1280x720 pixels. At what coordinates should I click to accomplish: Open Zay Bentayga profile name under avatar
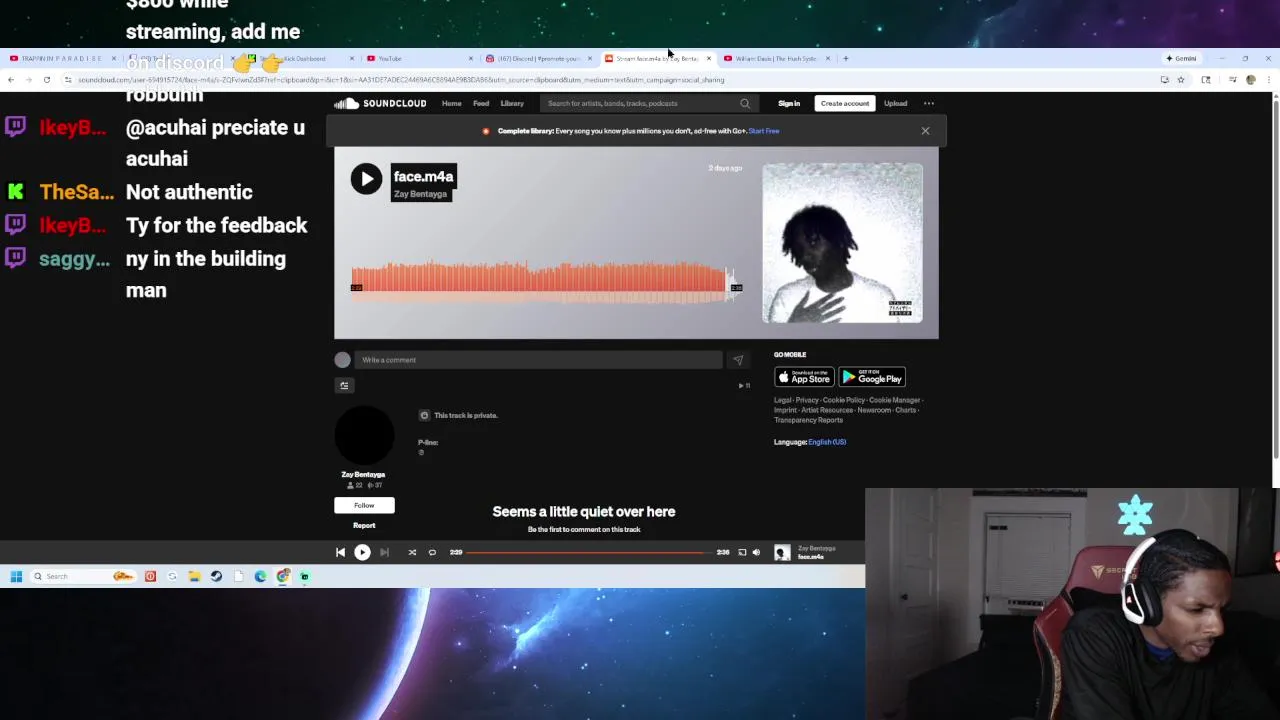tap(363, 474)
